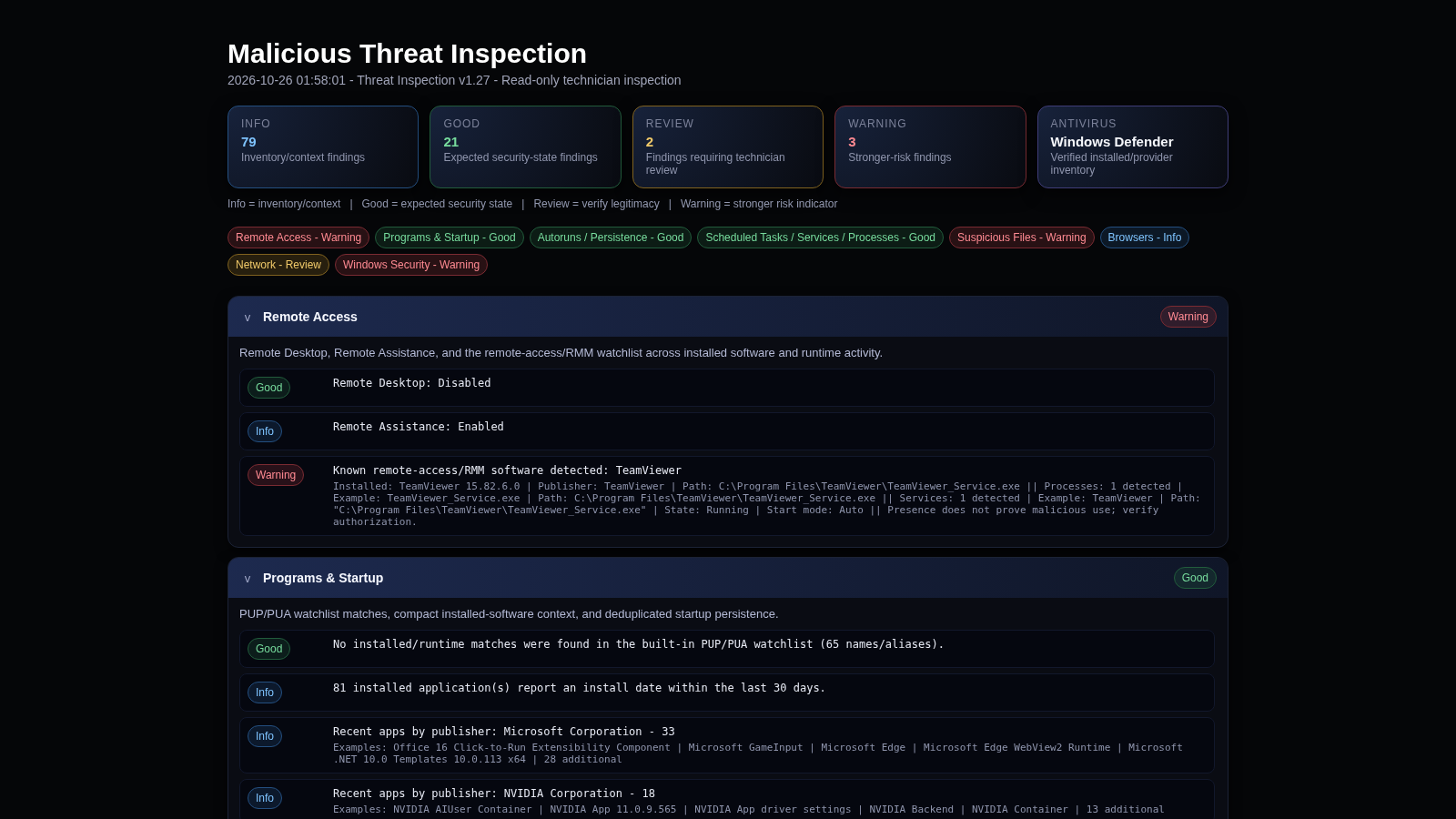
Task: Open the Programs & Startup - Good chip
Action: [x=450, y=238]
